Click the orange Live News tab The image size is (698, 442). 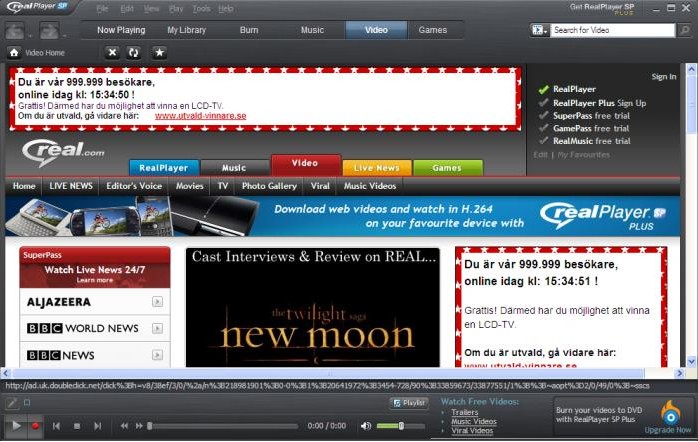pyautogui.click(x=377, y=168)
